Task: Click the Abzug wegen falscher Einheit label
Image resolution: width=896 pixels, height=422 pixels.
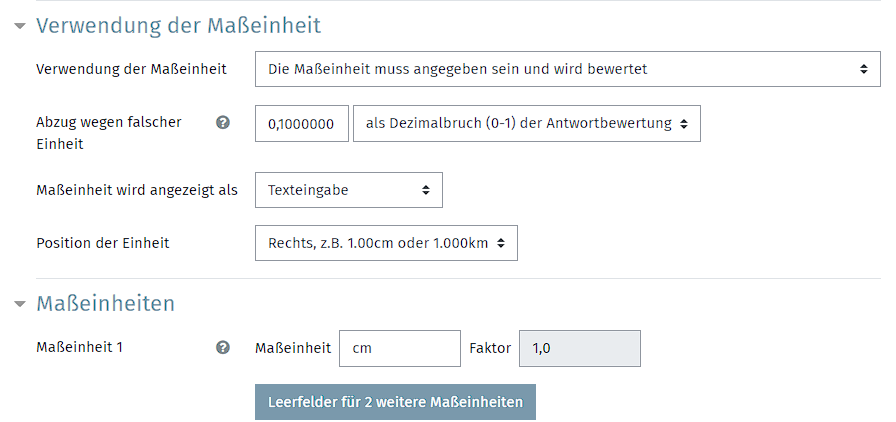Action: point(109,133)
